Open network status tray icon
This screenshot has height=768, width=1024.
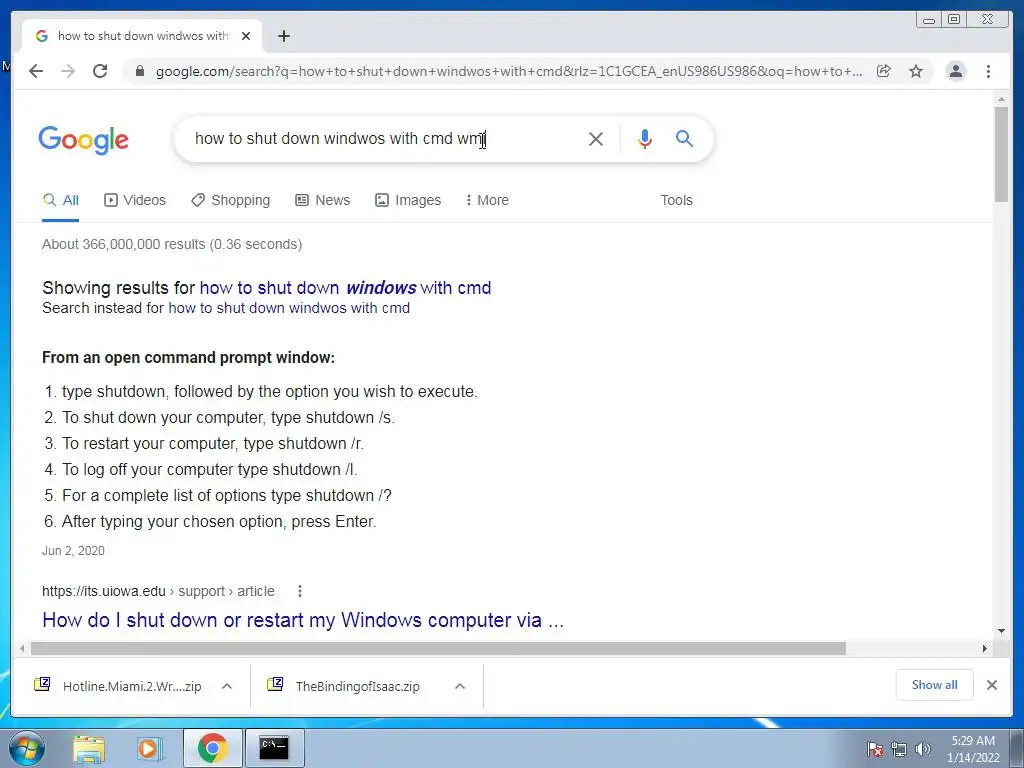pos(899,749)
